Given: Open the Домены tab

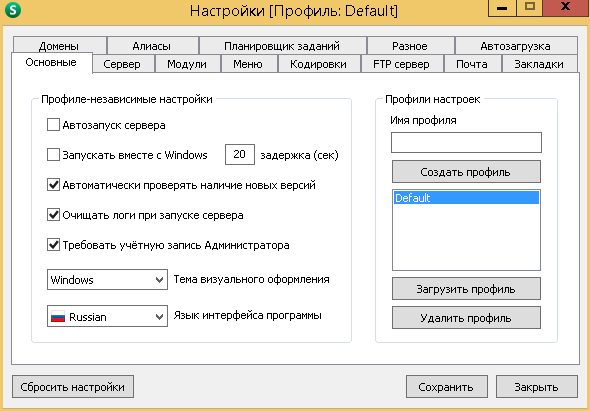Looking at the screenshot, I should coord(59,46).
